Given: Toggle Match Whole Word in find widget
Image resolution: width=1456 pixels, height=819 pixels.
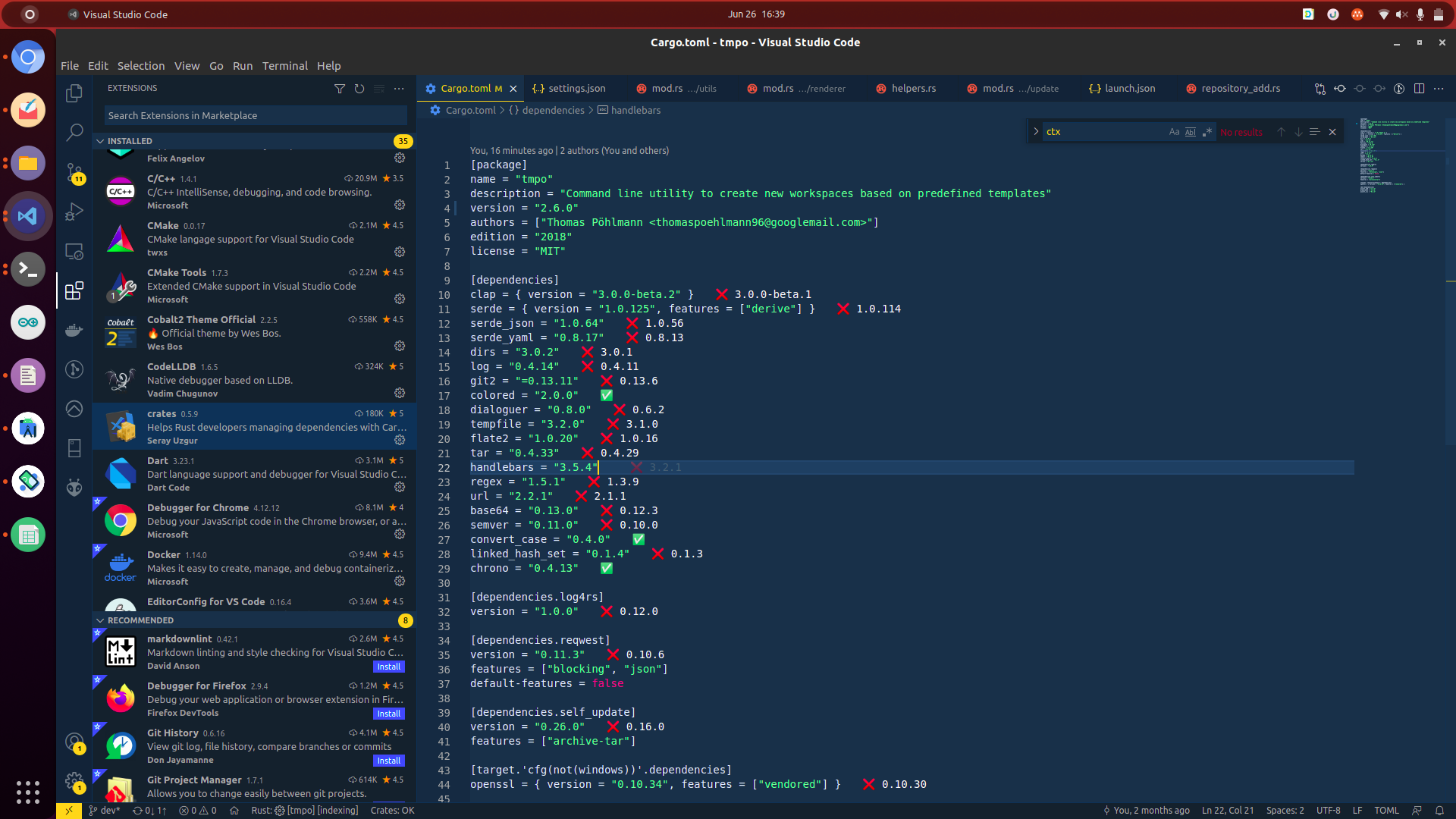Looking at the screenshot, I should click(1191, 132).
